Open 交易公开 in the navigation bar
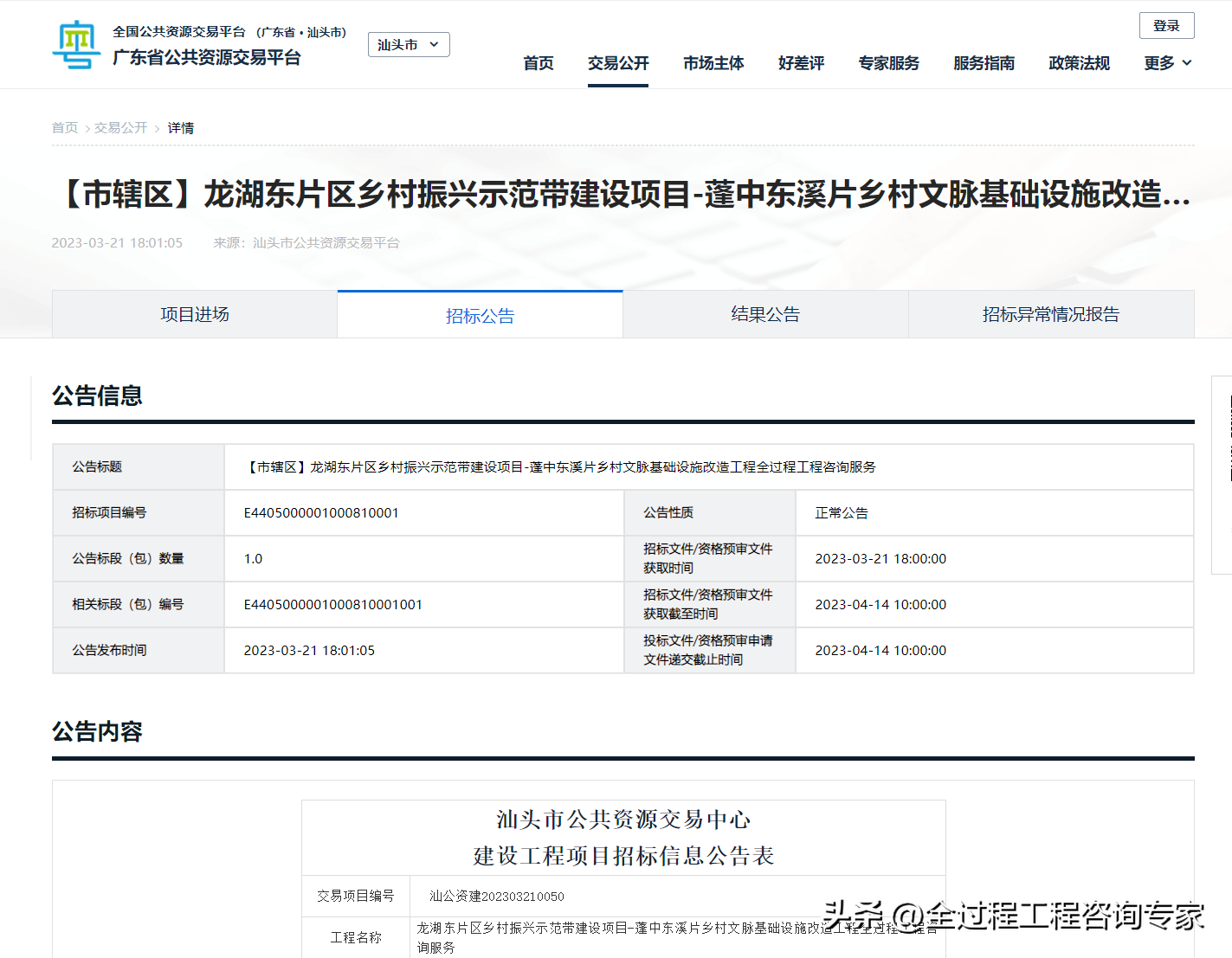 (x=617, y=63)
